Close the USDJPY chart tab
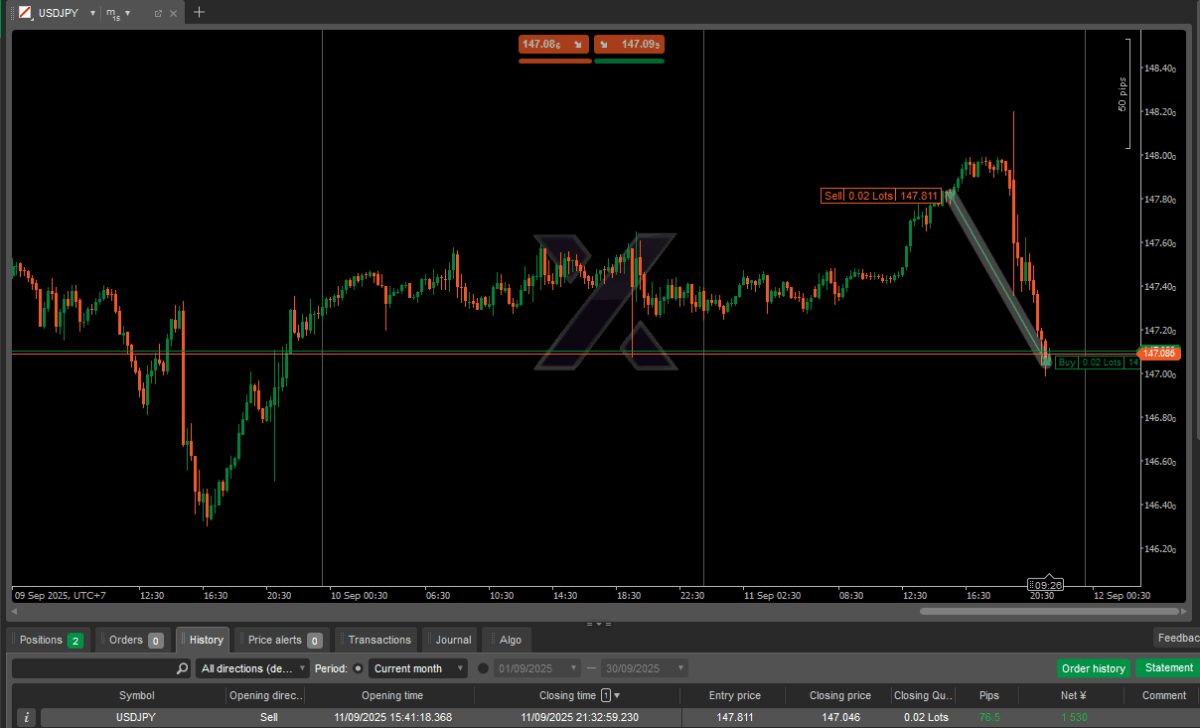The width and height of the screenshot is (1200, 728). click(x=174, y=13)
